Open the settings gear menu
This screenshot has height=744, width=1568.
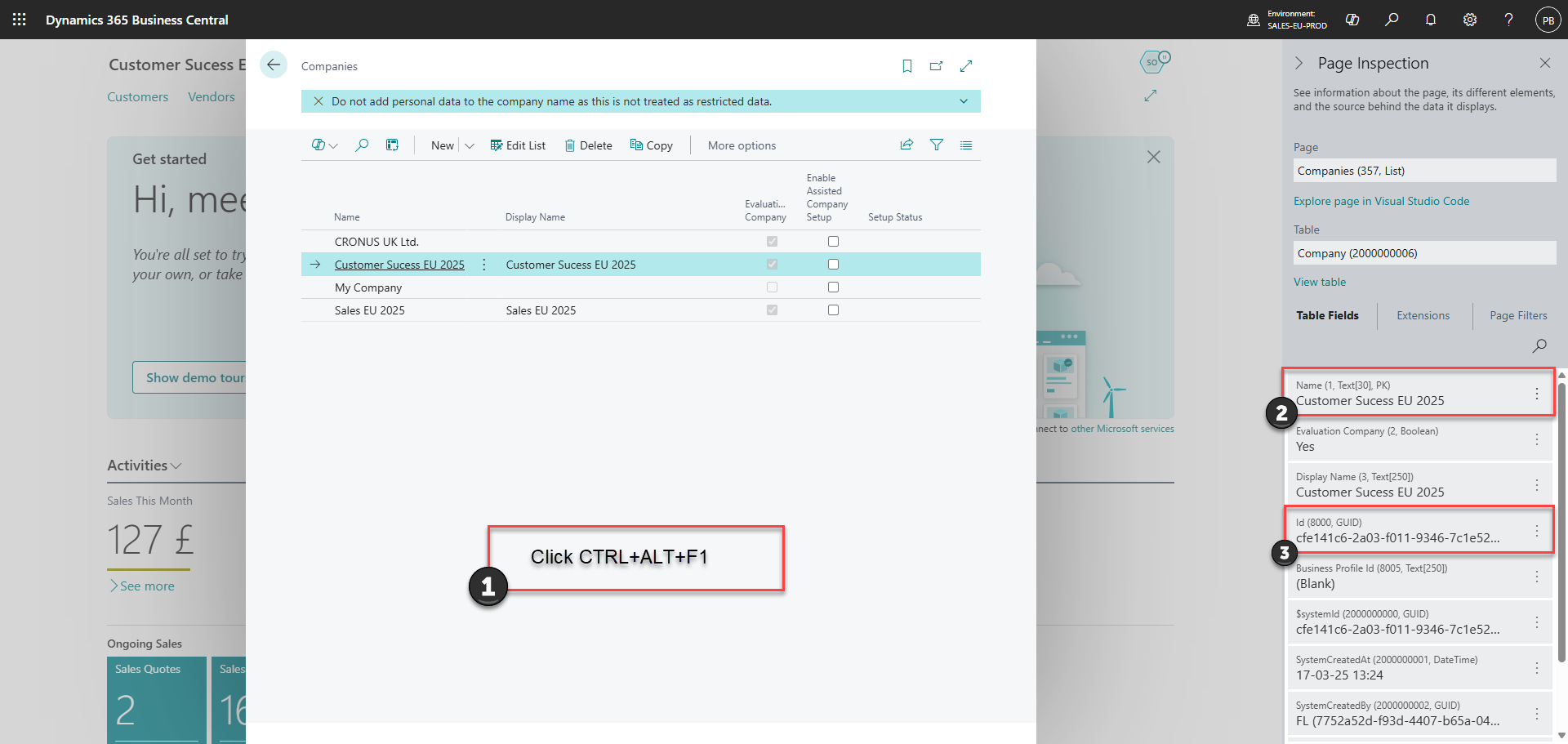pos(1470,20)
